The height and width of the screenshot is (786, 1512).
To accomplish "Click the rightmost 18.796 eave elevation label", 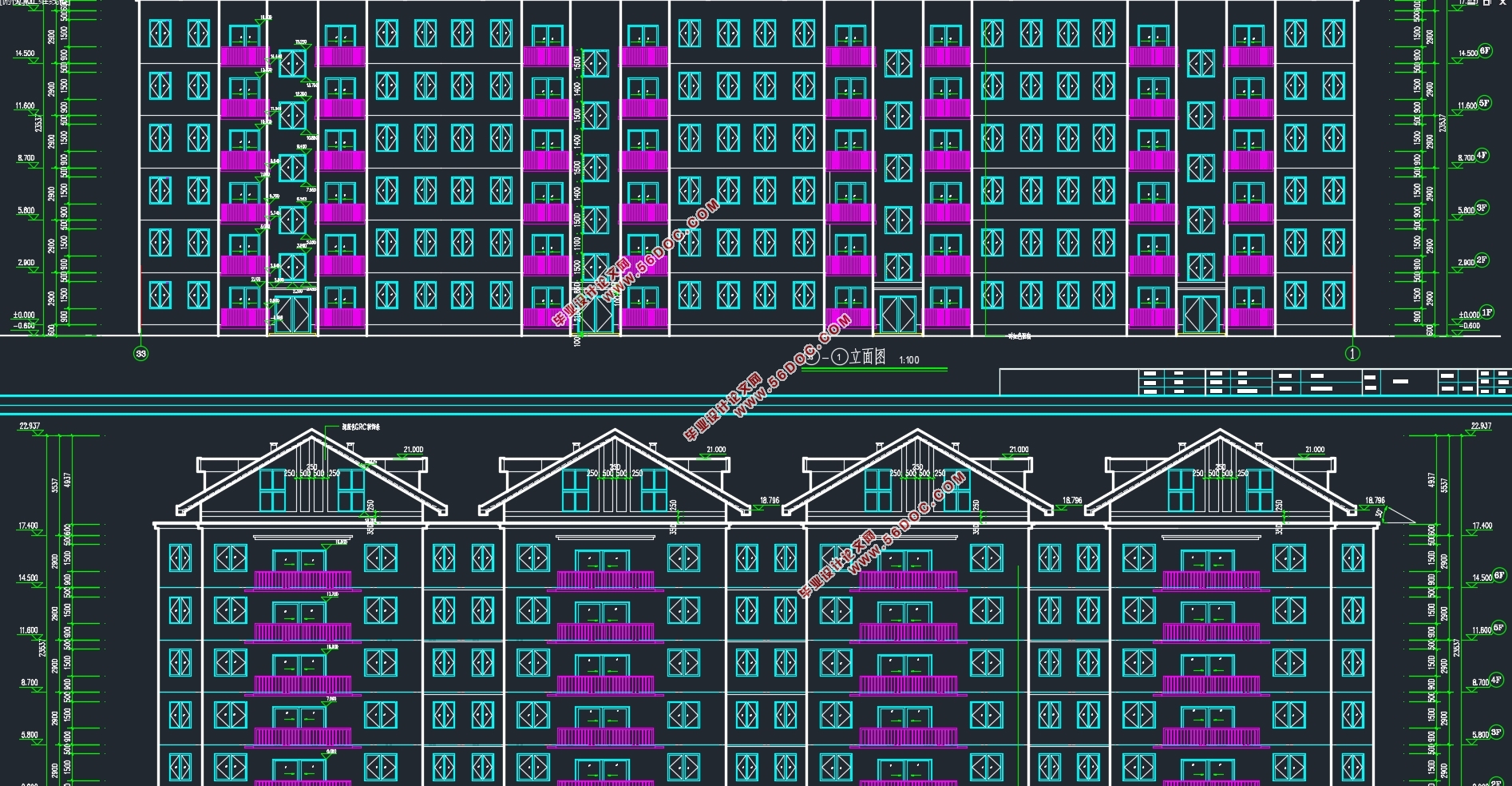I will pyautogui.click(x=1375, y=501).
